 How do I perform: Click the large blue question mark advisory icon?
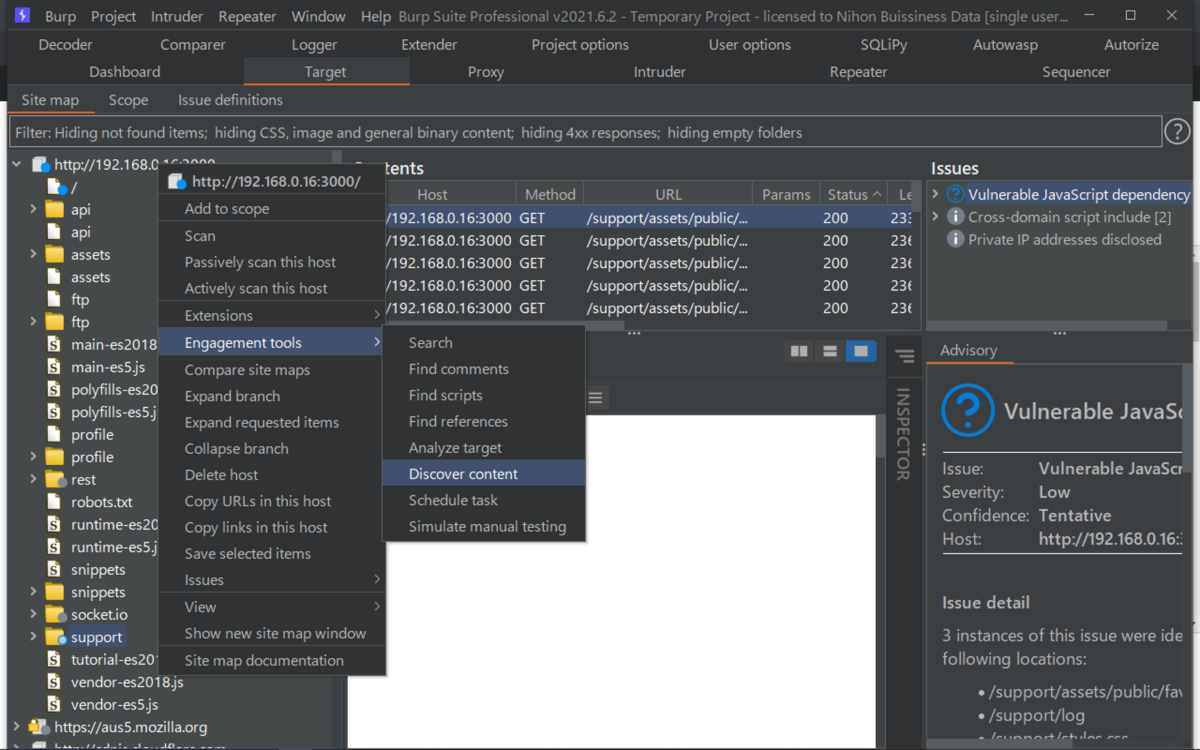click(968, 411)
